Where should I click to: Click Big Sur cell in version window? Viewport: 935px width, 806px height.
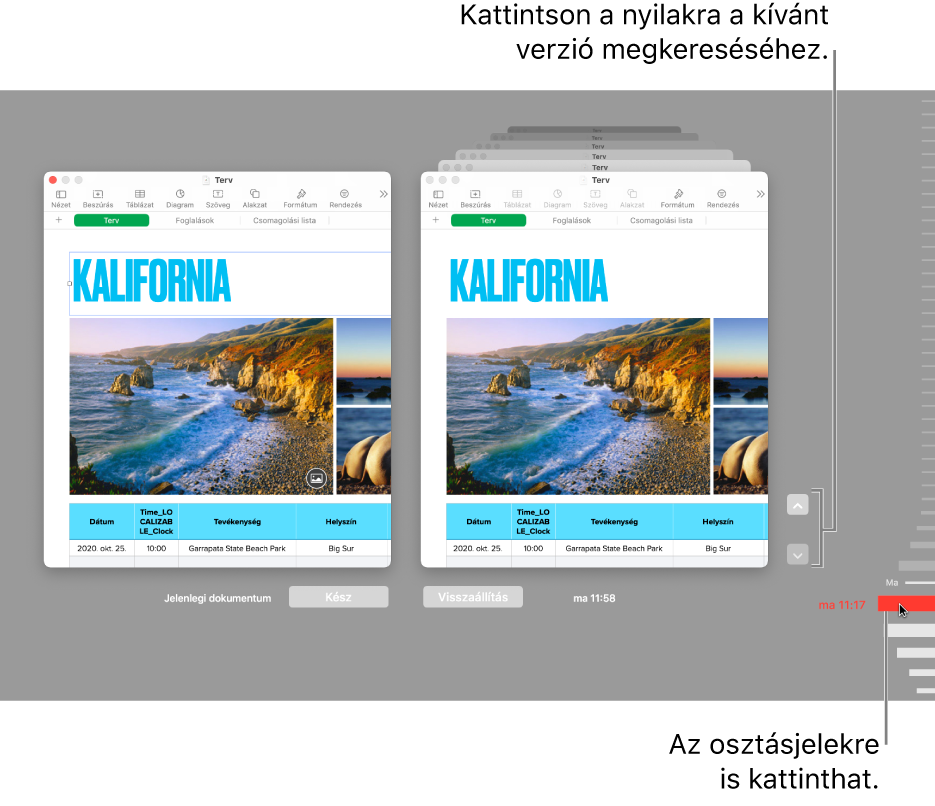pos(718,548)
